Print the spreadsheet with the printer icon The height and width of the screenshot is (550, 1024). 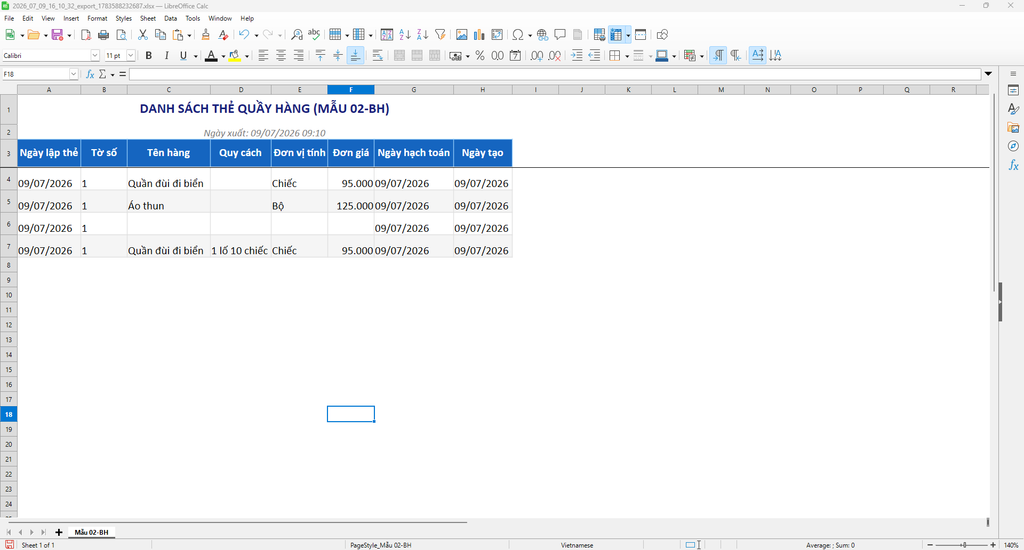pyautogui.click(x=103, y=35)
